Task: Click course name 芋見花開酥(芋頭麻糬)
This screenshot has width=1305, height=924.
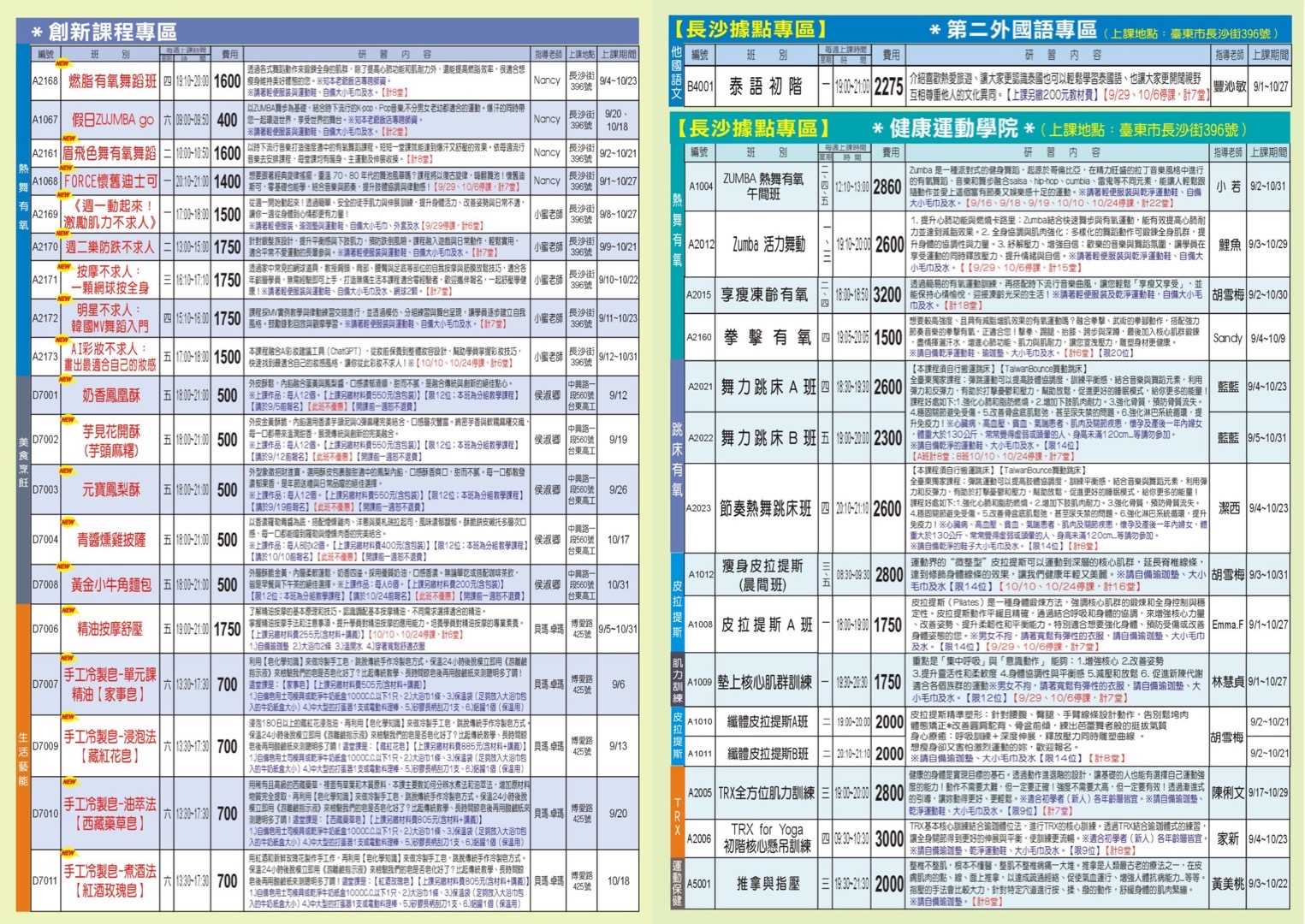Action: click(x=110, y=440)
